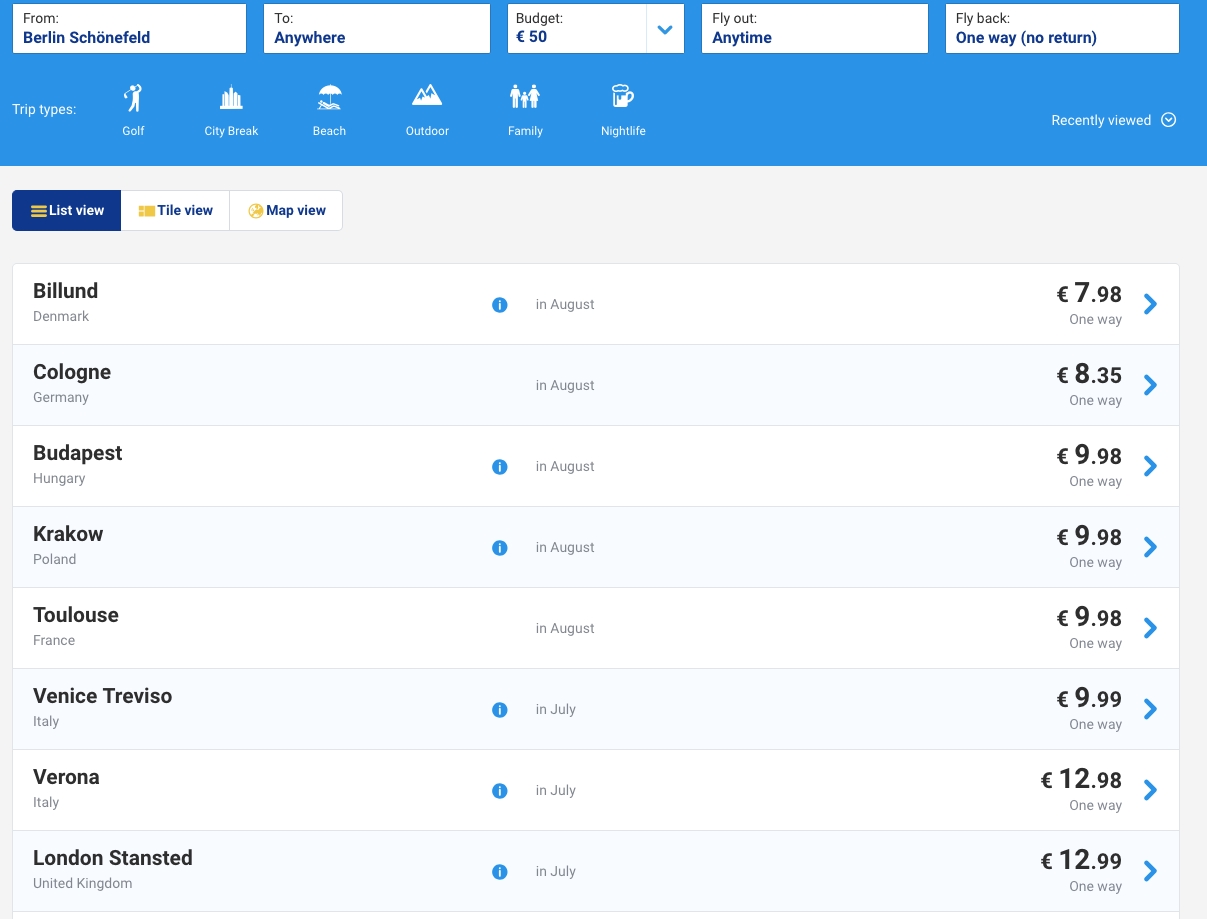
Task: Open info icon for Budapest
Action: (500, 467)
